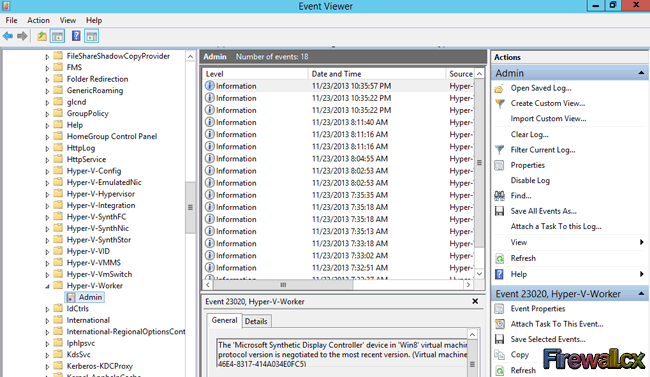This screenshot has height=377, width=650.
Task: Toggle the Show/Hide Action Pane icon
Action: point(92,36)
